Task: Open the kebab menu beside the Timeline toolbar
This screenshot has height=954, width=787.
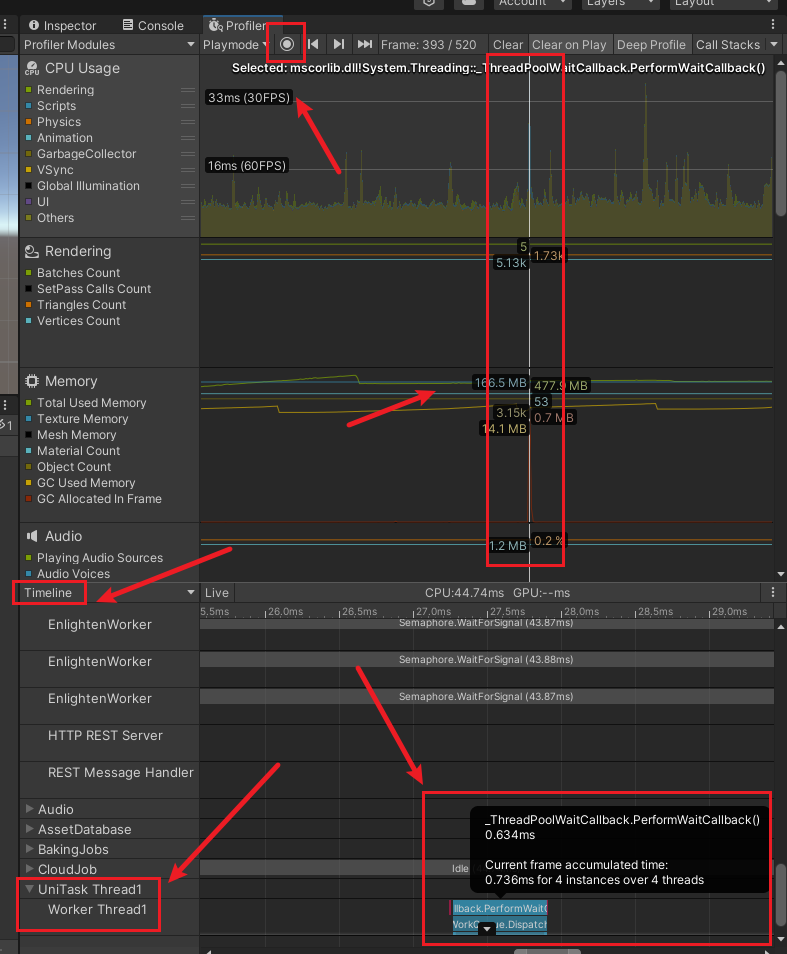Action: [x=773, y=593]
